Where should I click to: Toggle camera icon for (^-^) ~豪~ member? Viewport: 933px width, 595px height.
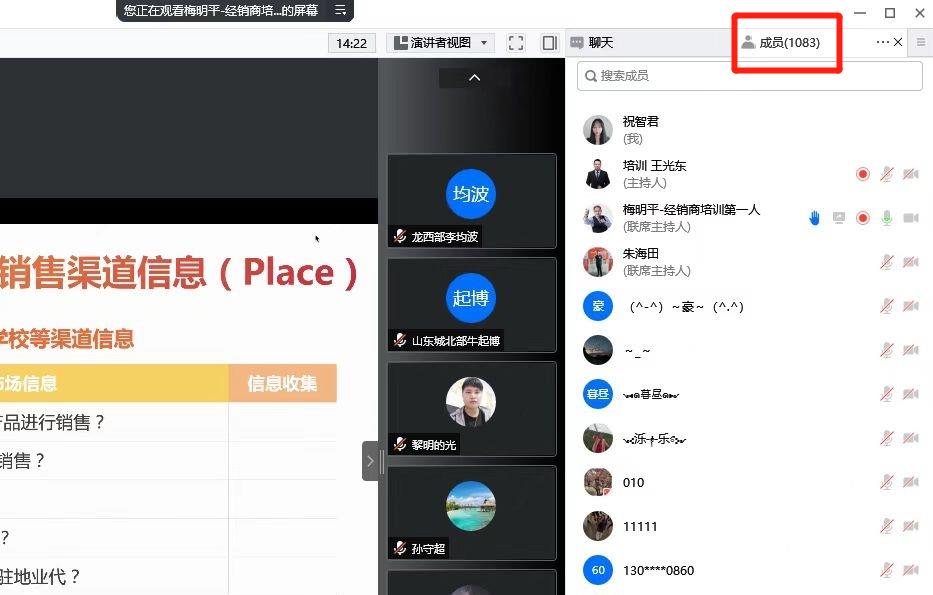(910, 306)
